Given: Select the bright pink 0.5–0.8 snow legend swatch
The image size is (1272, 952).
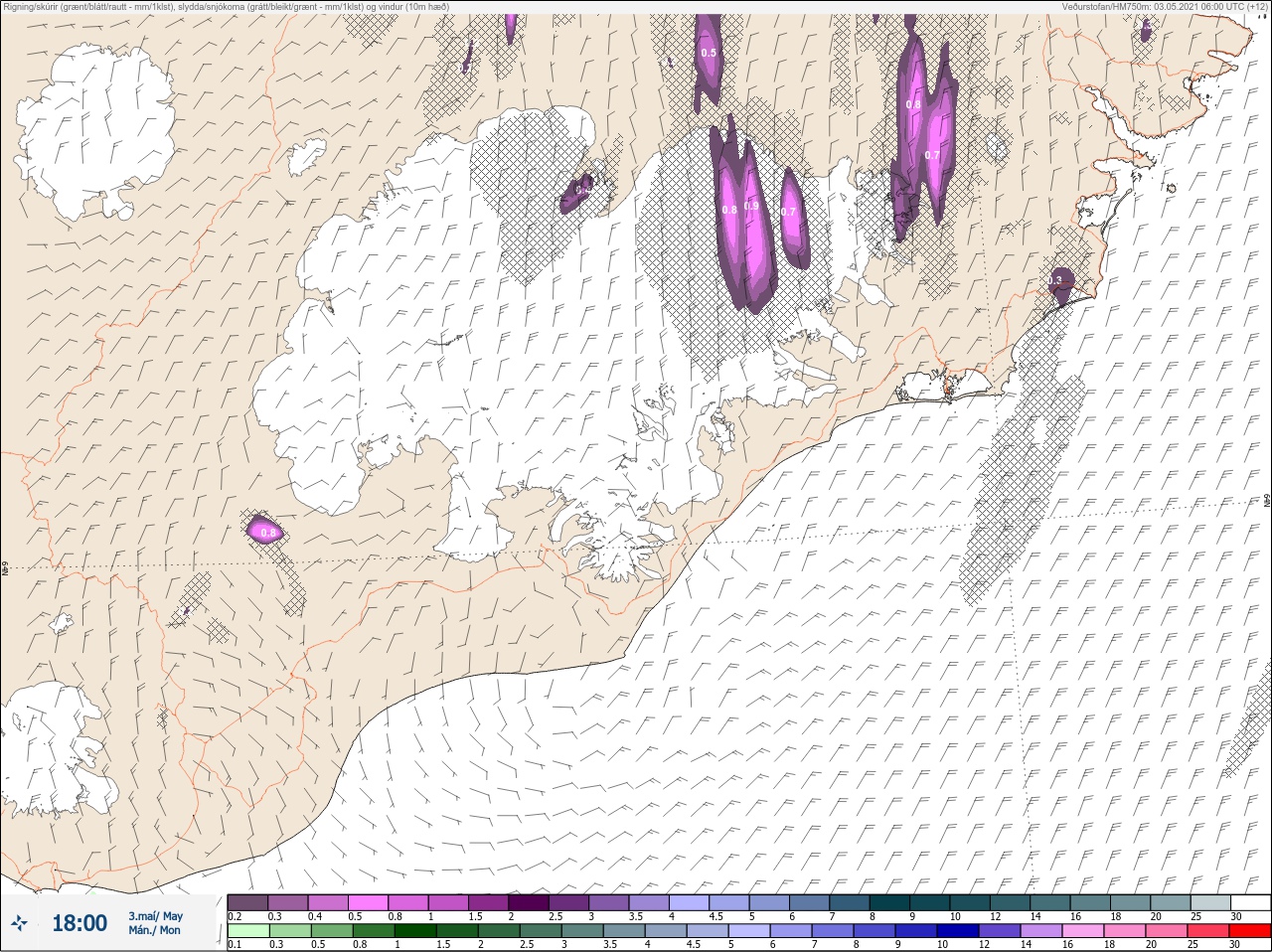Looking at the screenshot, I should [x=368, y=902].
